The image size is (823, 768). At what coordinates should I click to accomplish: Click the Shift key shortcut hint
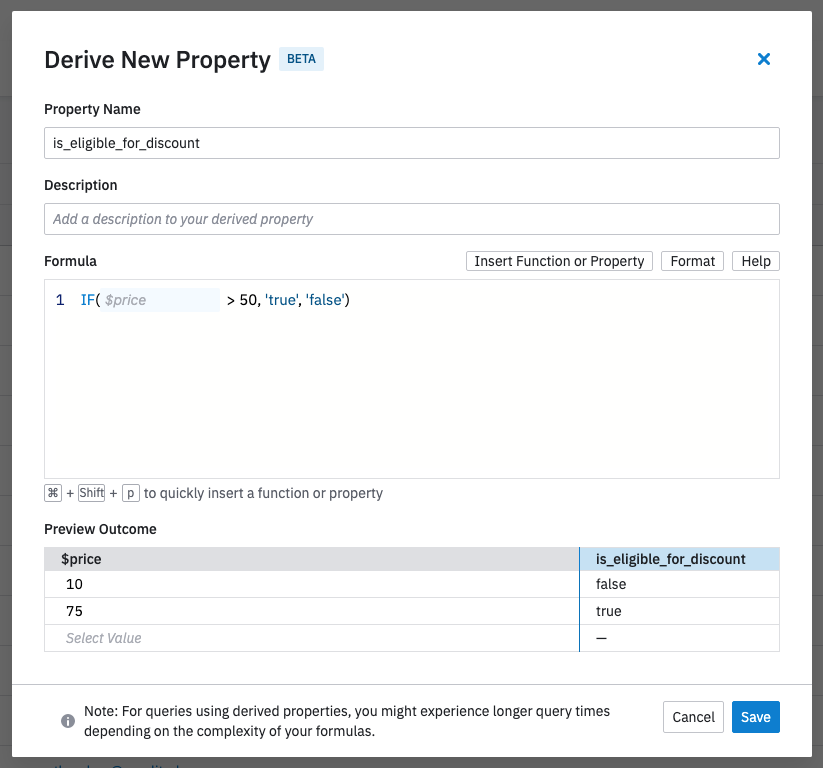pyautogui.click(x=91, y=493)
